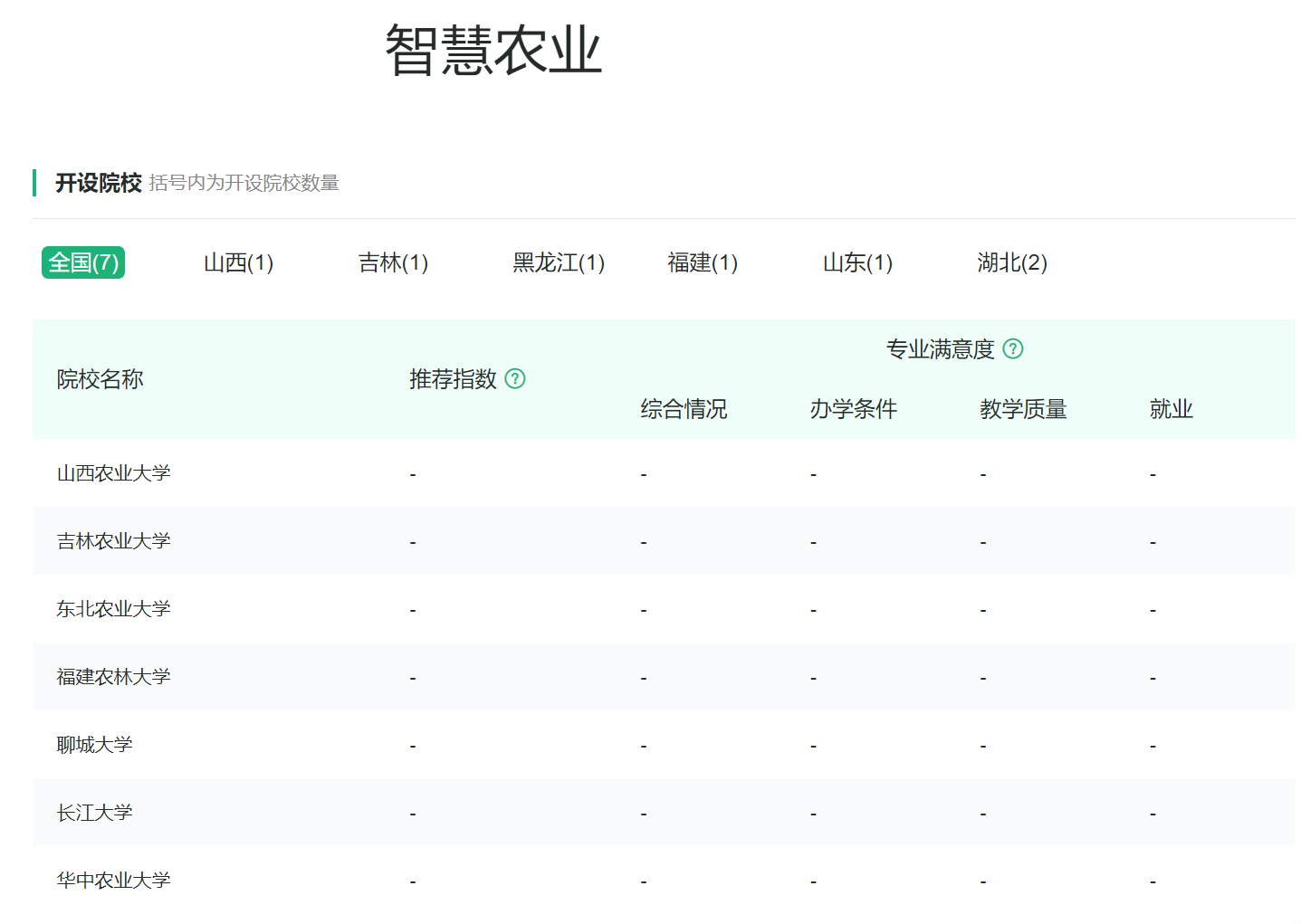Select 福建农林大学 from the list
Viewport: 1301px width, 924px height.
tap(113, 676)
